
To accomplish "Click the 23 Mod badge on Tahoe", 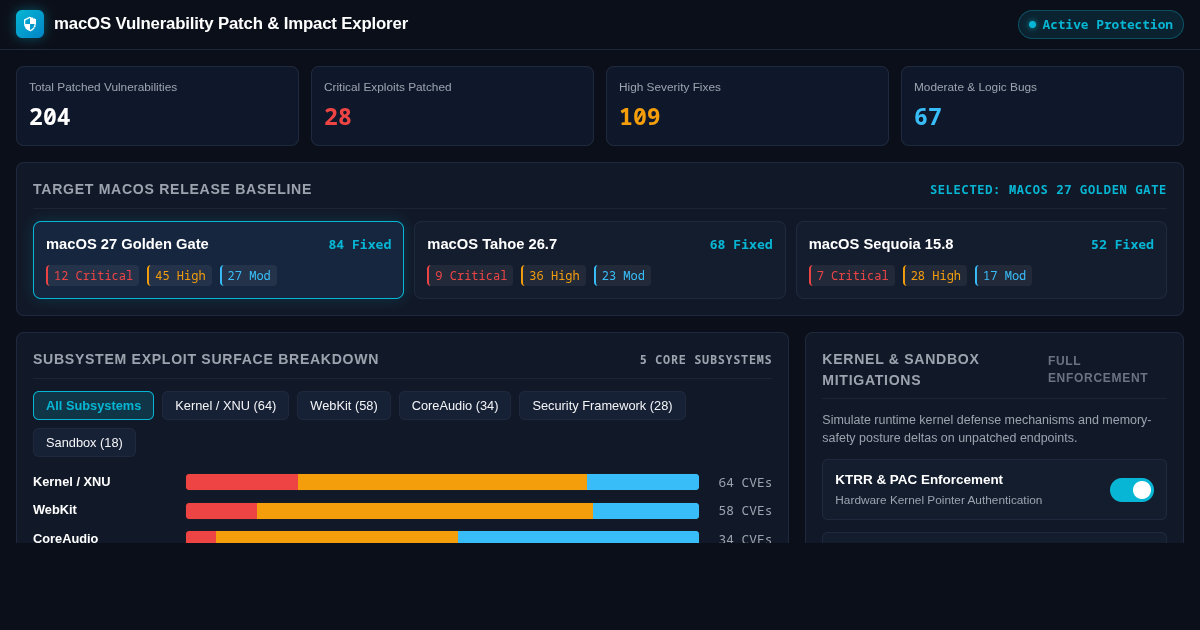I will 622,276.
